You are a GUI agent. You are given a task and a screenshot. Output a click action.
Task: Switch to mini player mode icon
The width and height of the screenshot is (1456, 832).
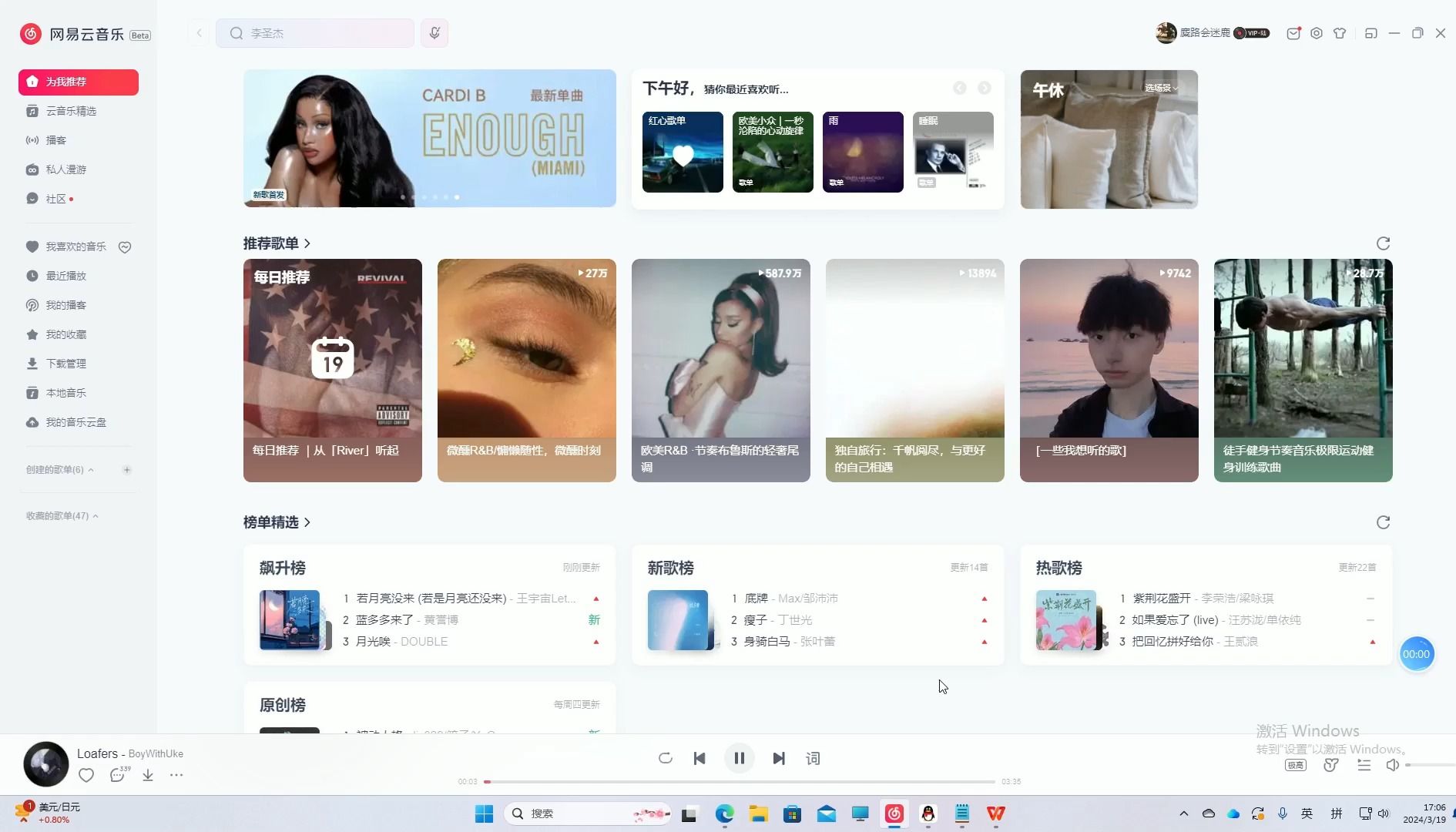tap(1370, 33)
